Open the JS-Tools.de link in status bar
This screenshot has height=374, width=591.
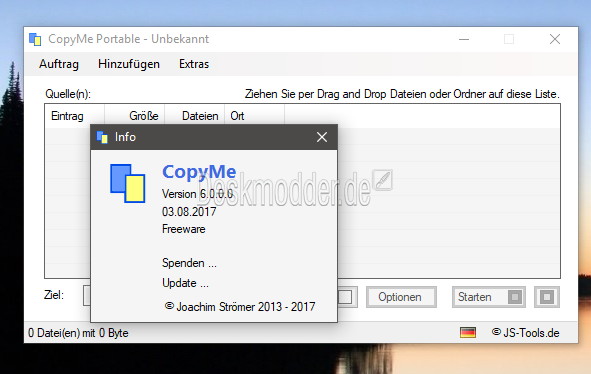pyautogui.click(x=526, y=333)
